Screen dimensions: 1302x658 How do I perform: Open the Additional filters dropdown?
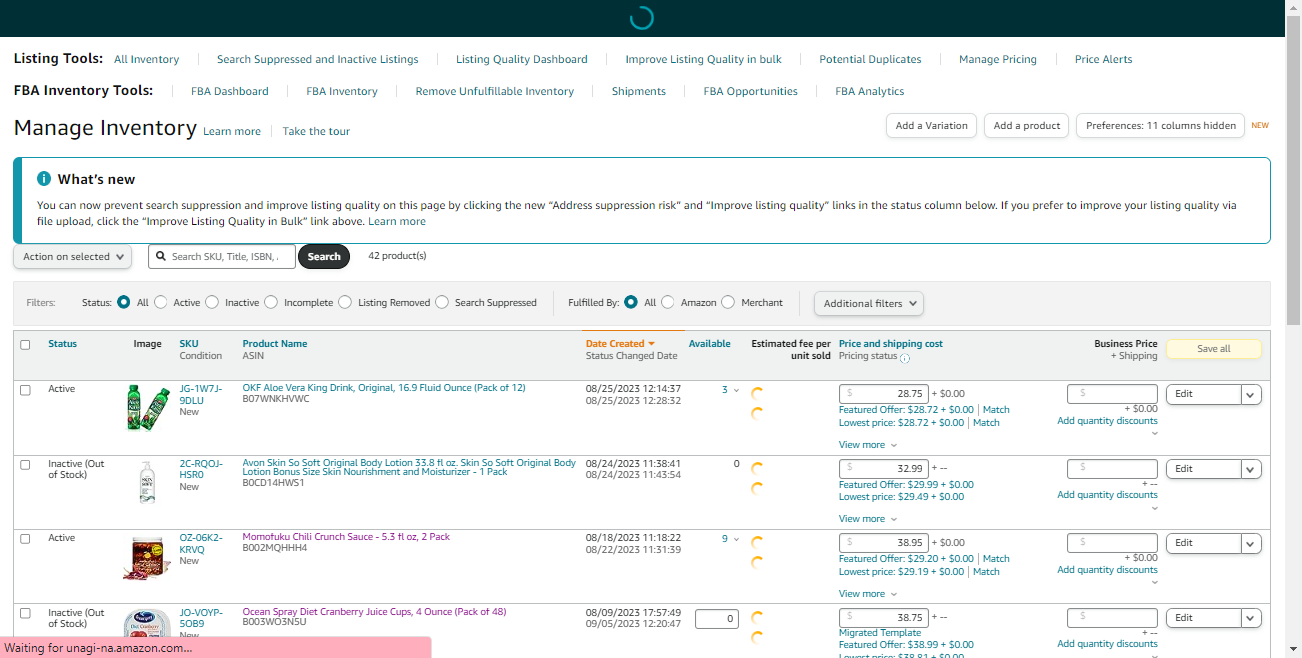coord(868,303)
